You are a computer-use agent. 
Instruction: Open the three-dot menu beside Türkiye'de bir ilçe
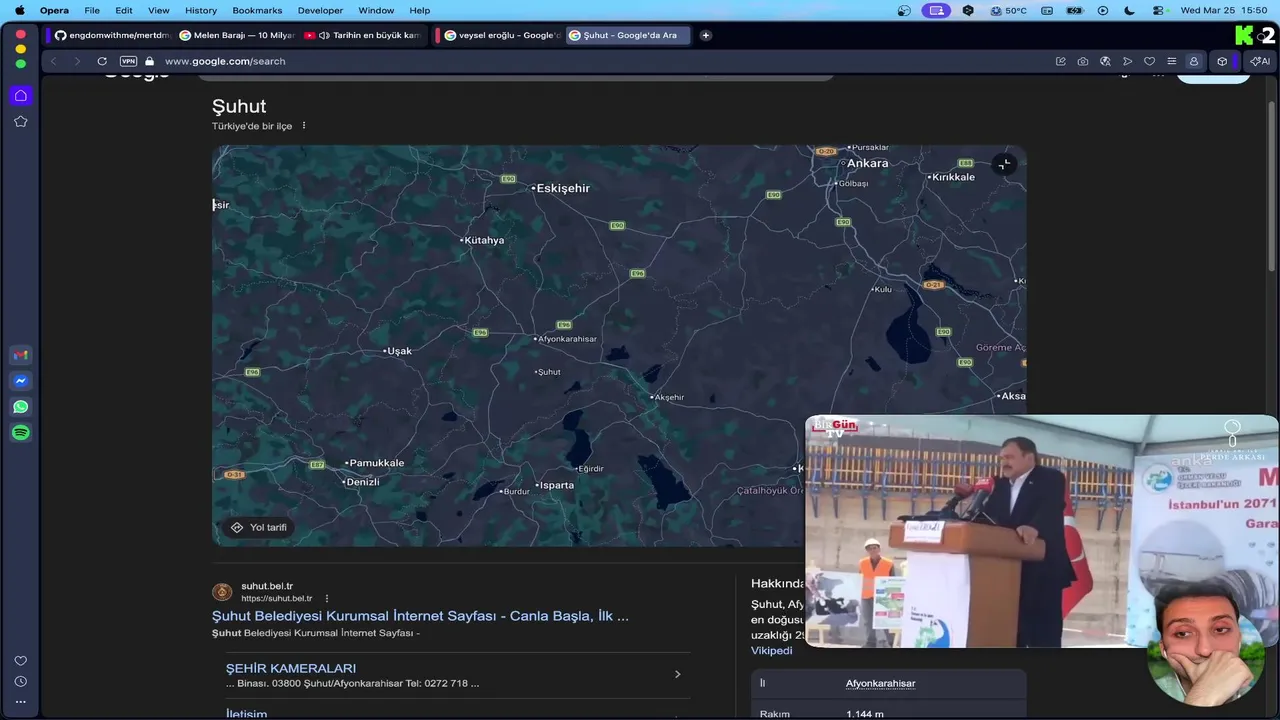click(304, 126)
